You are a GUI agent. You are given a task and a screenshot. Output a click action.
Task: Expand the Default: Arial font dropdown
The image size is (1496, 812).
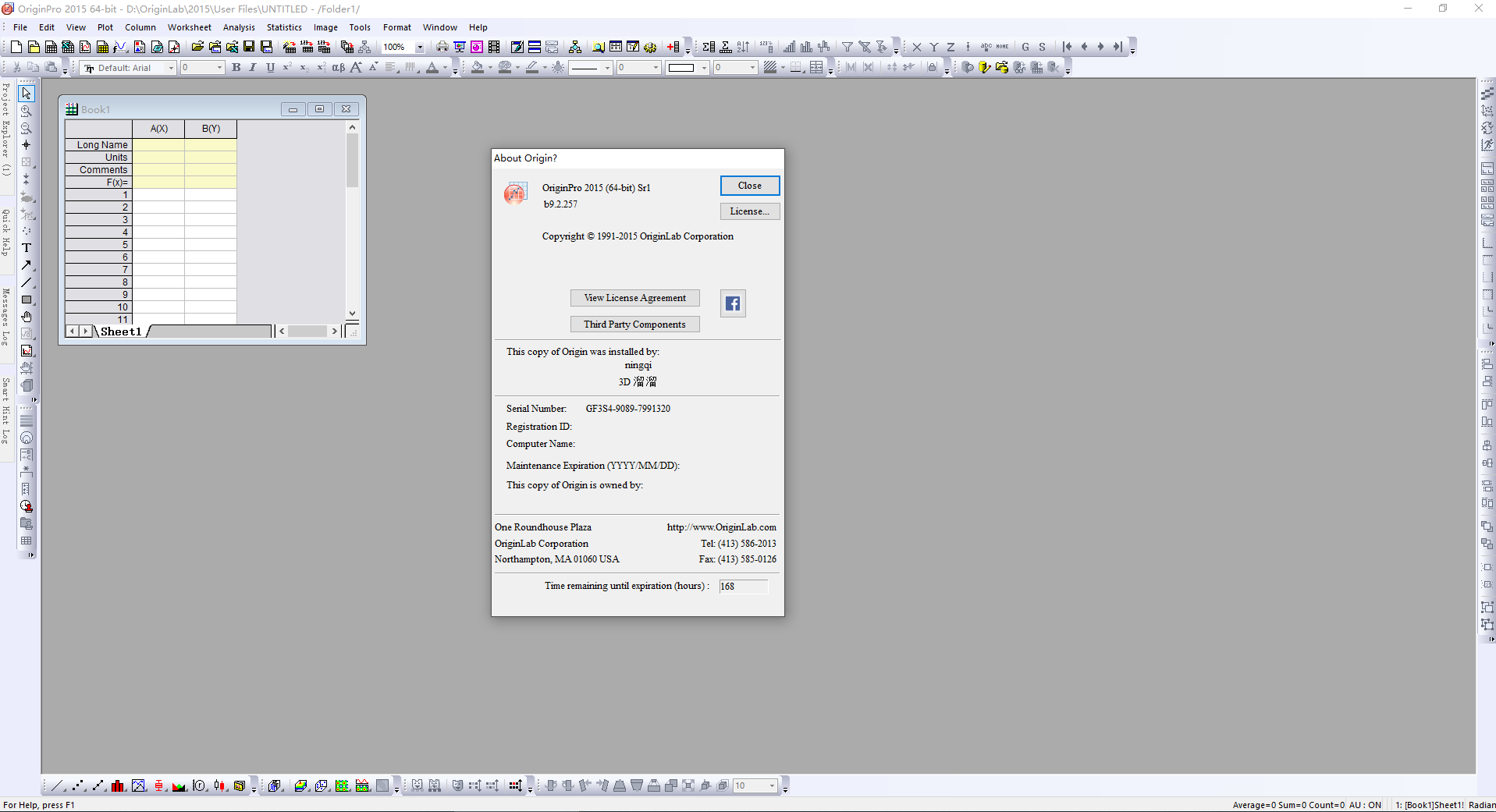point(172,68)
